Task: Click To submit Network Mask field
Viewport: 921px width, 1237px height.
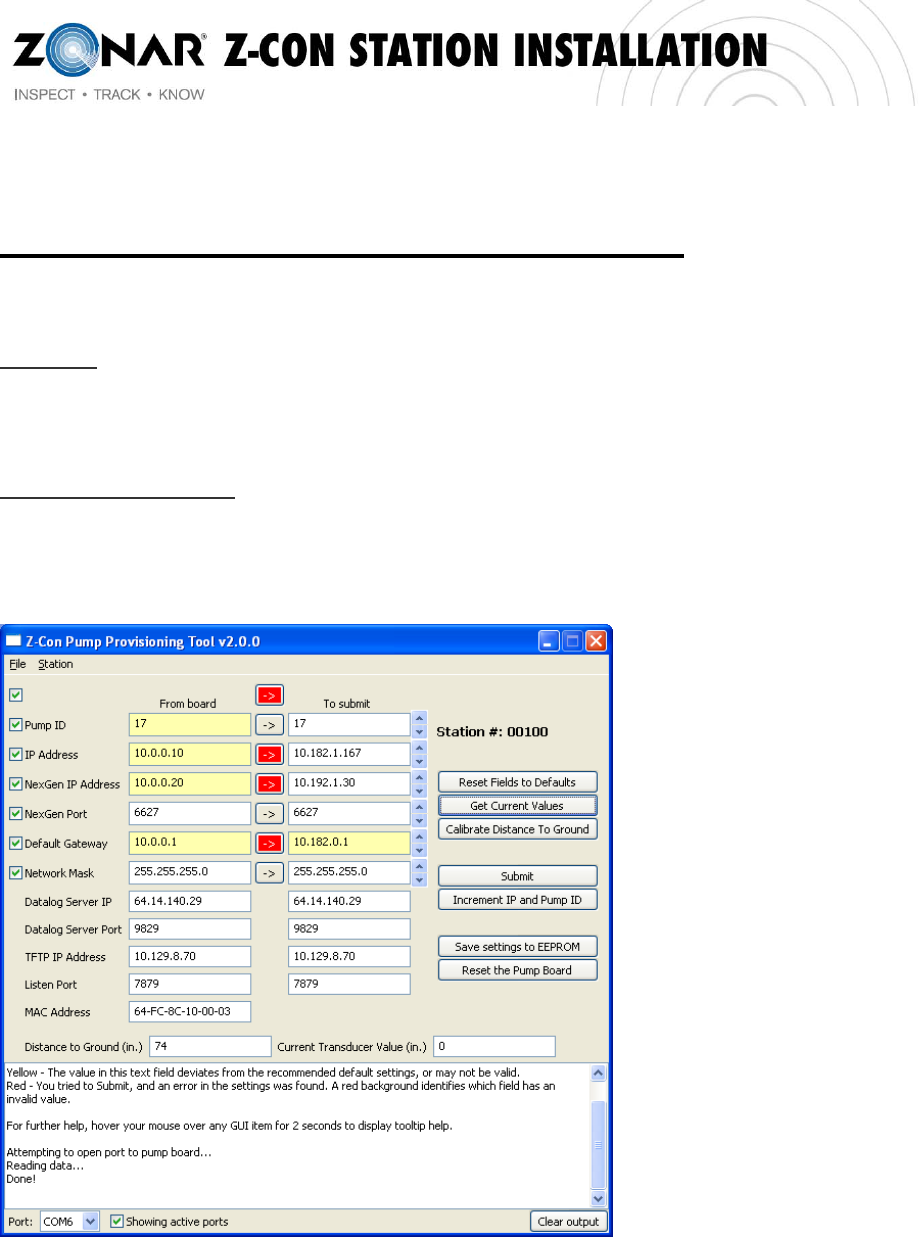Action: (x=349, y=873)
